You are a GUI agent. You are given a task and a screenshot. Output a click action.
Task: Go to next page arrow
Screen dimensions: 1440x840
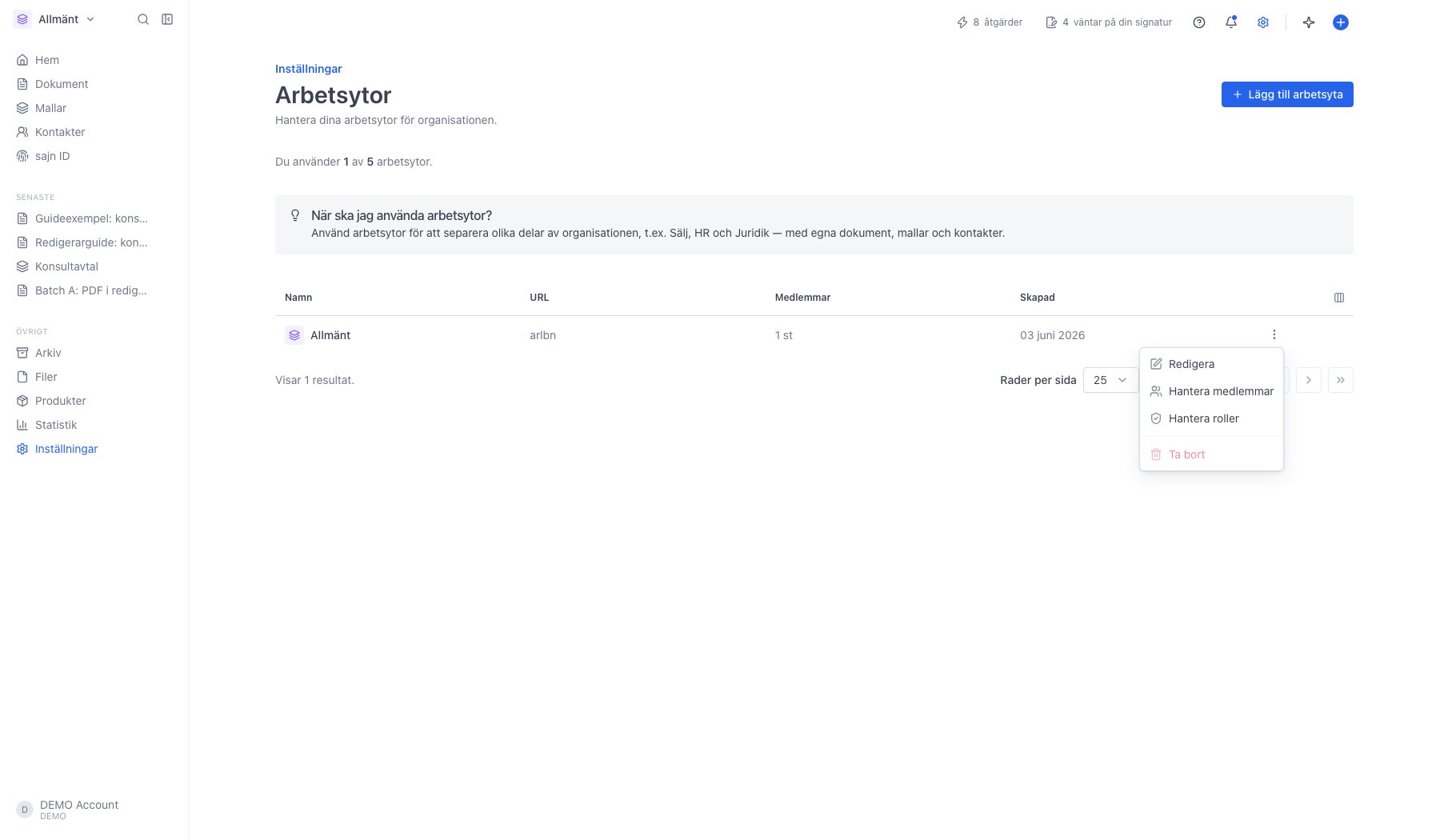(x=1309, y=380)
